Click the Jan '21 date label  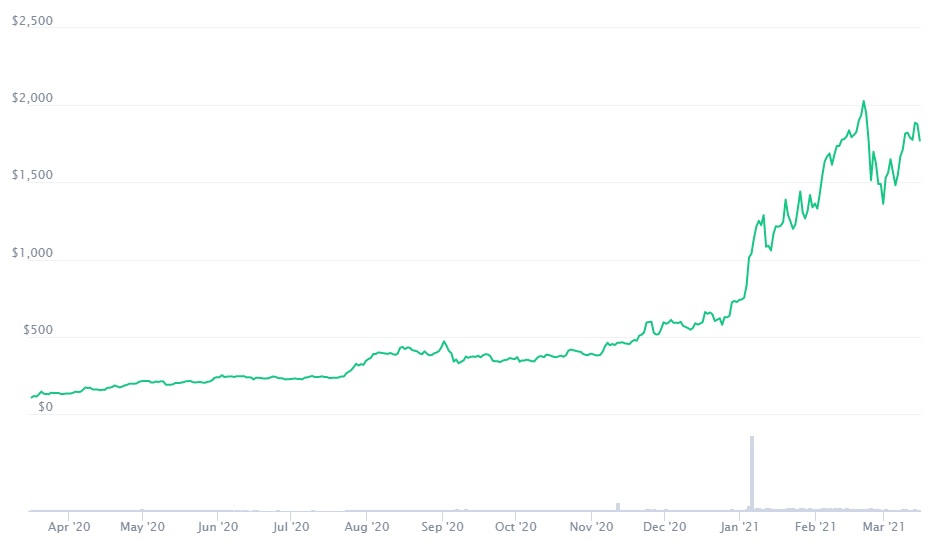pyautogui.click(x=740, y=526)
